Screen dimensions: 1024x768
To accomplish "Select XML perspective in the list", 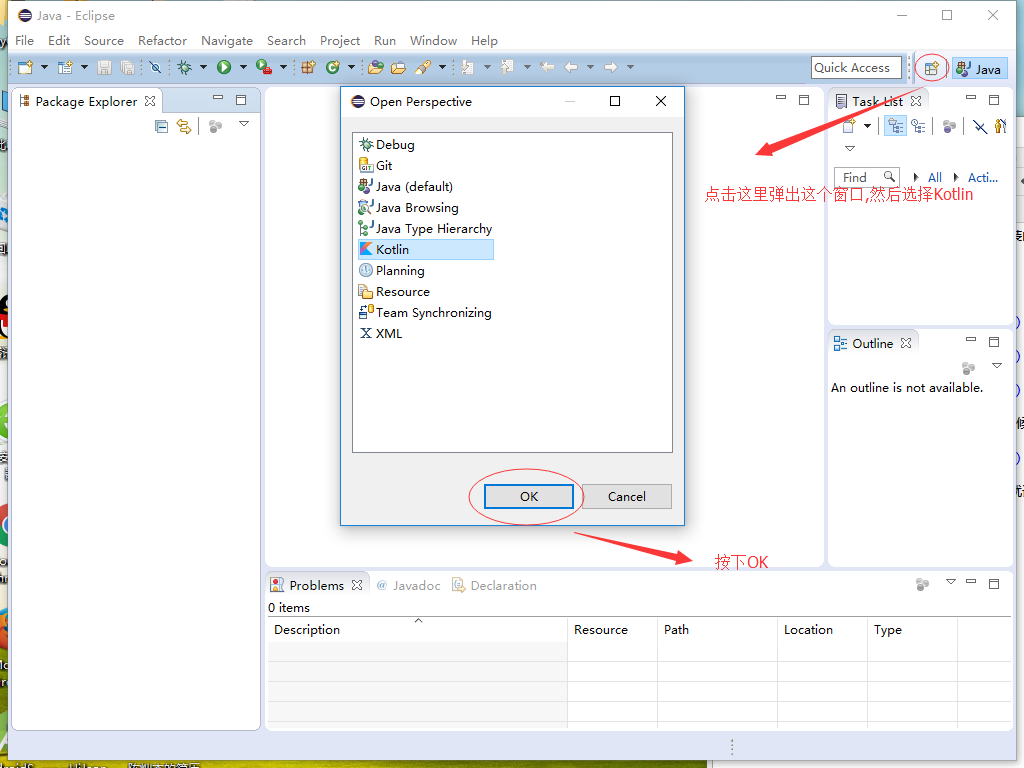I will (x=381, y=333).
